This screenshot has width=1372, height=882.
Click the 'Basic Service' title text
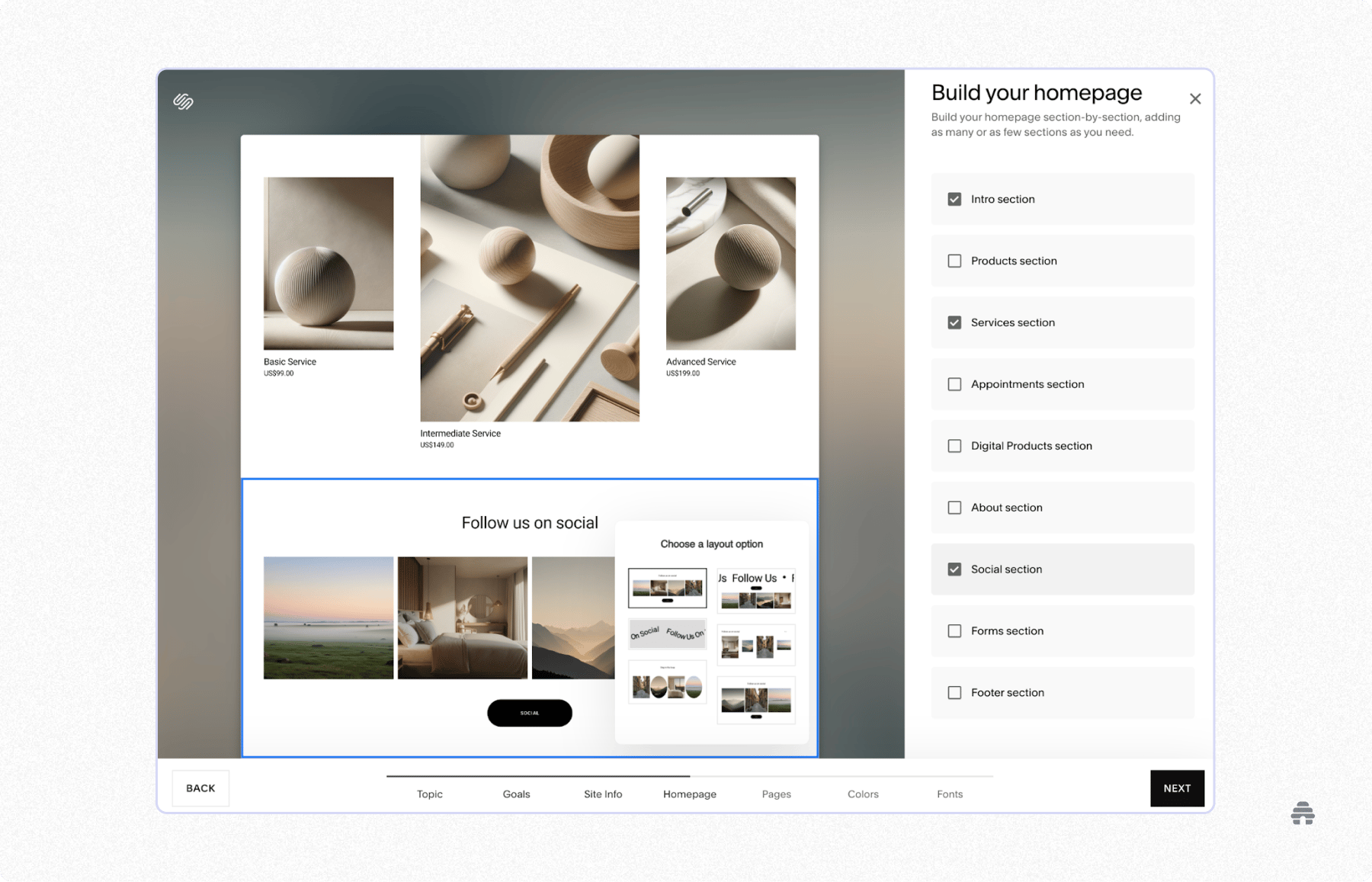[290, 362]
